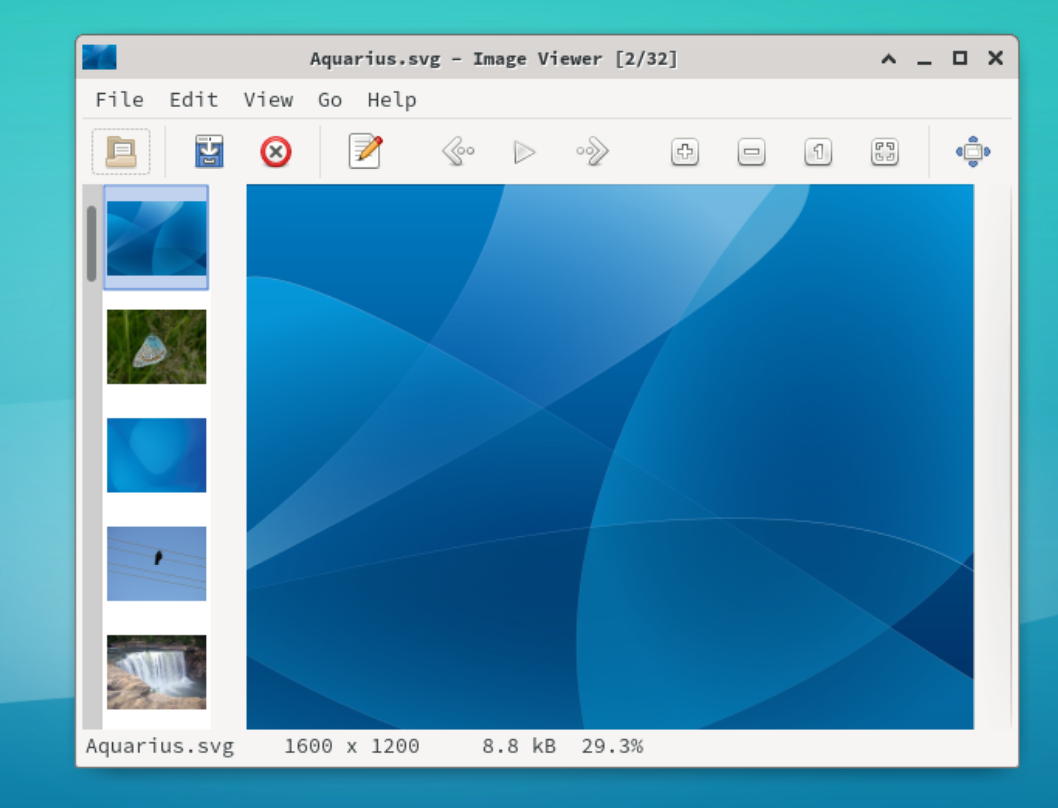
Task: Start the slideshow playback
Action: point(524,151)
